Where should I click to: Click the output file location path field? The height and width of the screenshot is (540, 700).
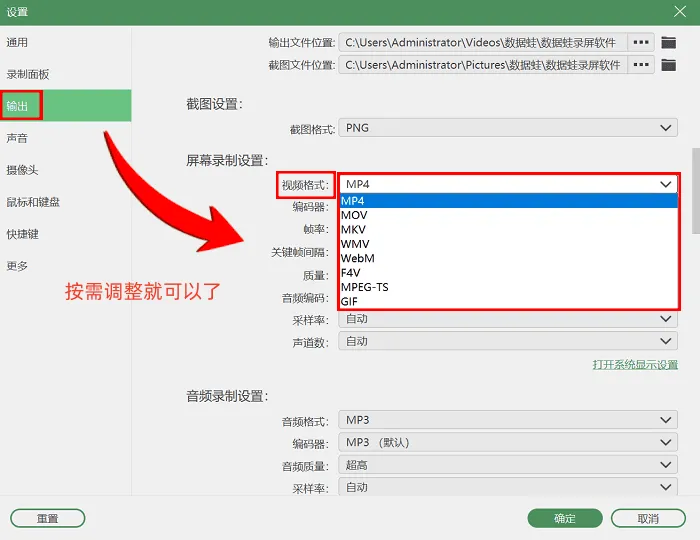coord(483,42)
